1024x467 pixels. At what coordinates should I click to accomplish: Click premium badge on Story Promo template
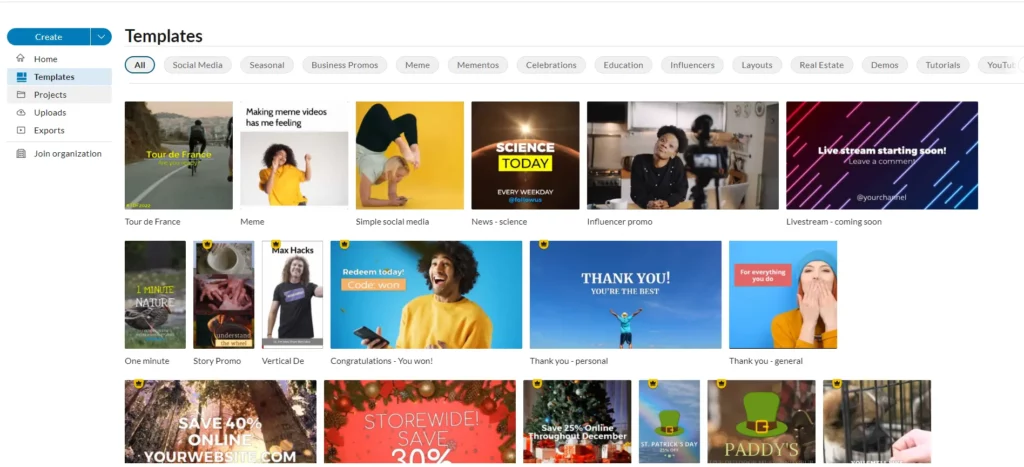click(x=207, y=244)
